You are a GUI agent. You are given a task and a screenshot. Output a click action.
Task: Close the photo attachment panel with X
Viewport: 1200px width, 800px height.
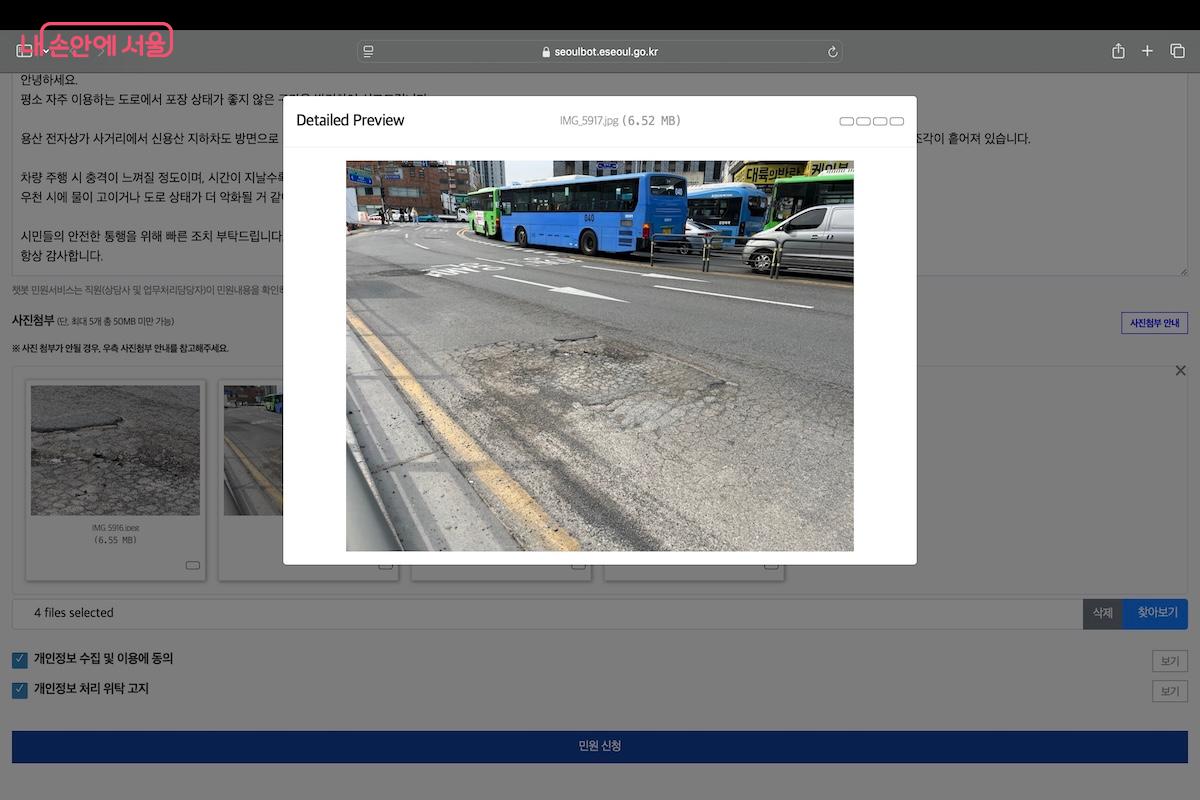point(1180,371)
